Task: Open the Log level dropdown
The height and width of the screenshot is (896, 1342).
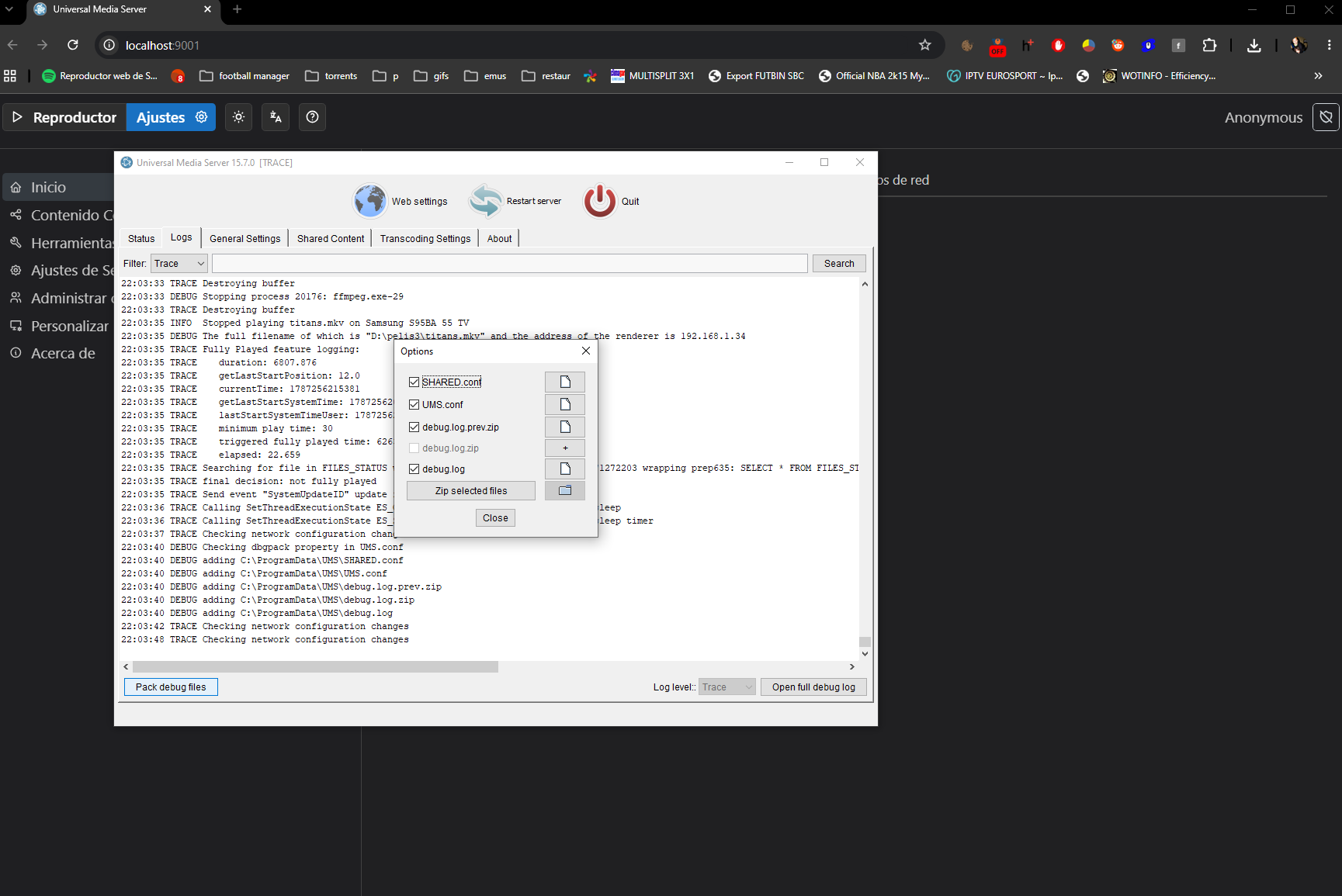Action: tap(727, 687)
